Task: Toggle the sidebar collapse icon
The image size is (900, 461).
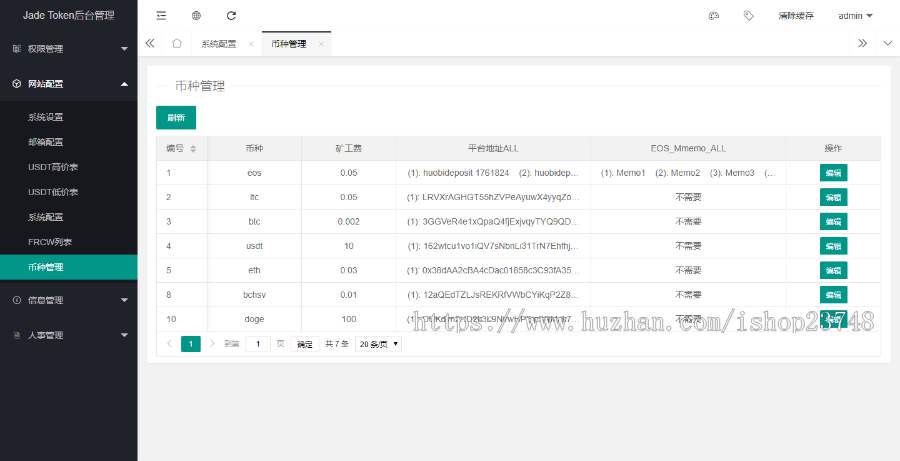Action: 161,16
